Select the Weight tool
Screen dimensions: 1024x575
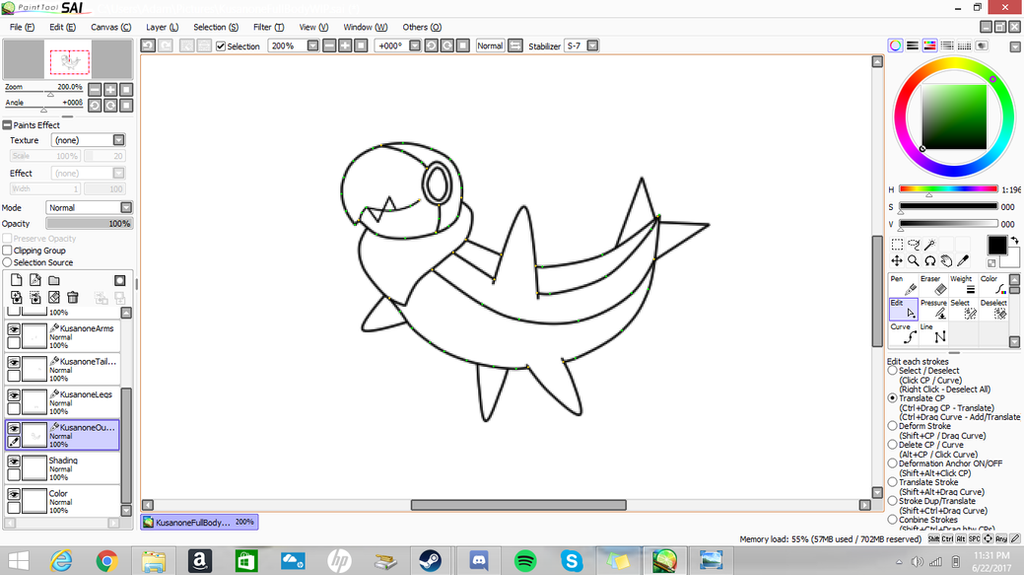click(x=963, y=285)
